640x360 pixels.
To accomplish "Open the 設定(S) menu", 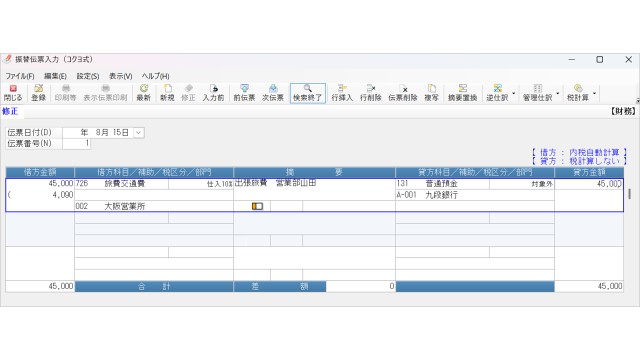I will pyautogui.click(x=88, y=76).
